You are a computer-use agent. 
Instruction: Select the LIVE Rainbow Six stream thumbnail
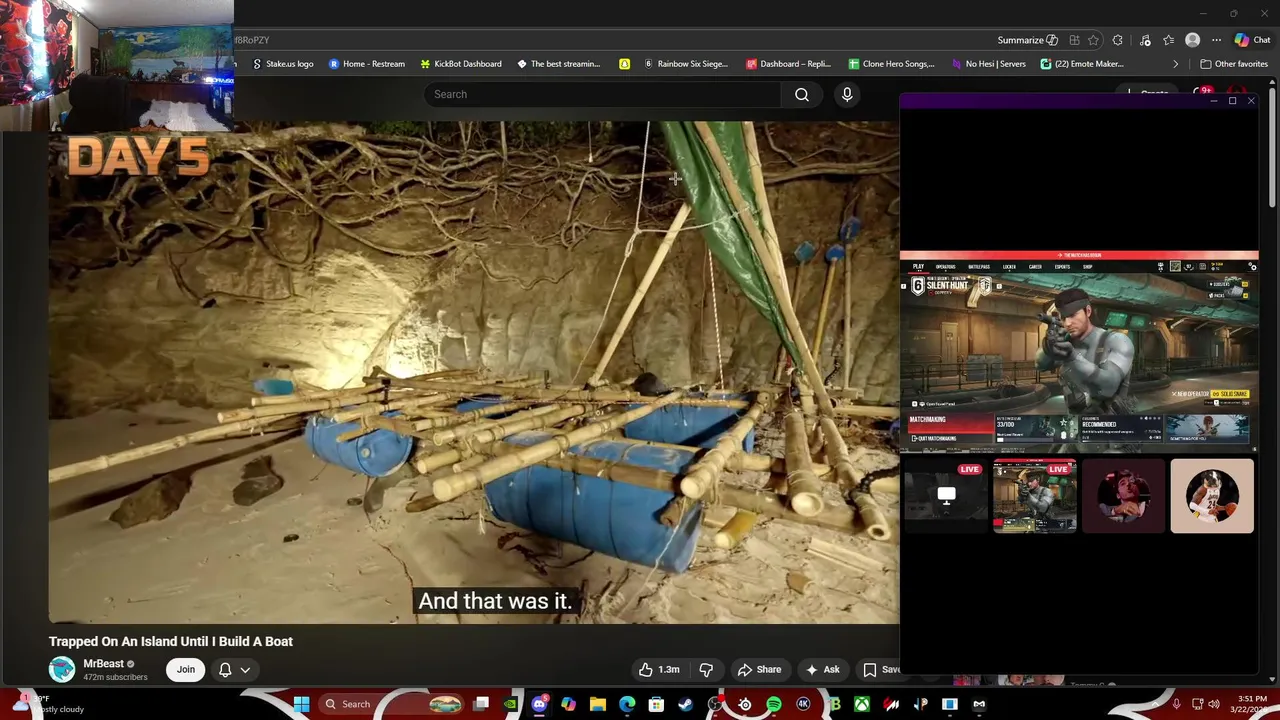coord(1035,496)
